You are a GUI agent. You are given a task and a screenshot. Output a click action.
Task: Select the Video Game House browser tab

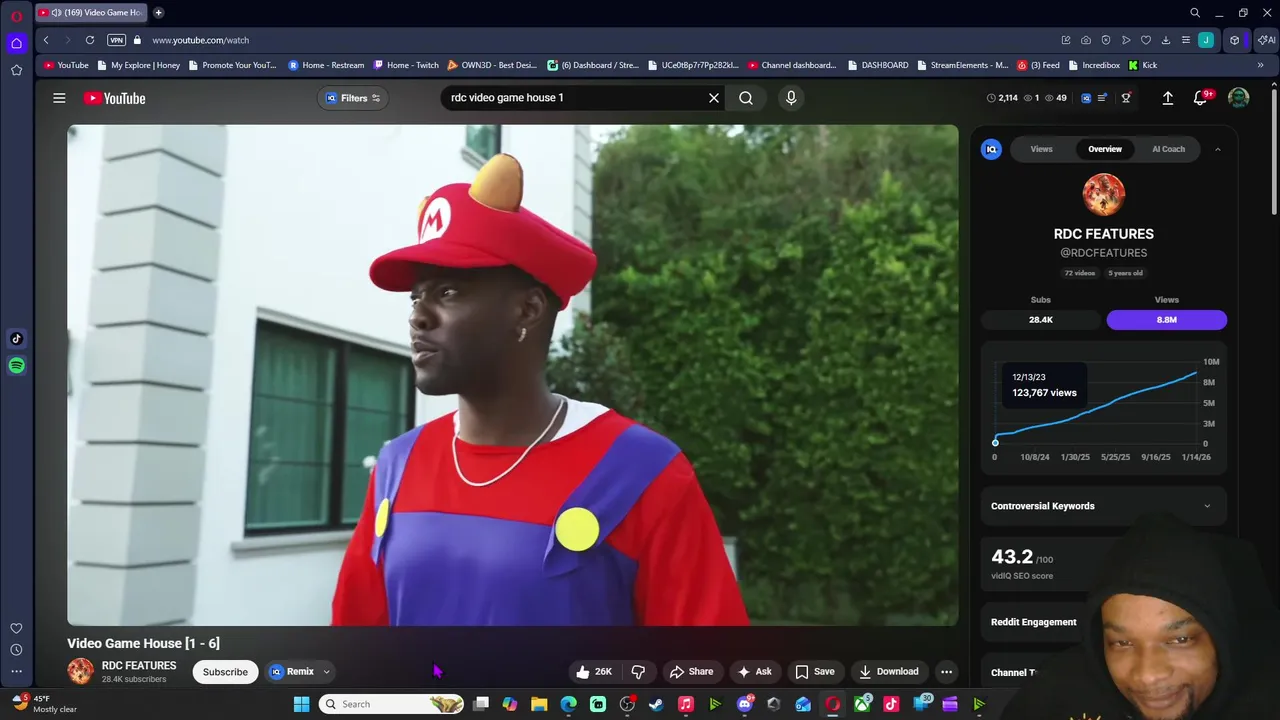coord(92,13)
